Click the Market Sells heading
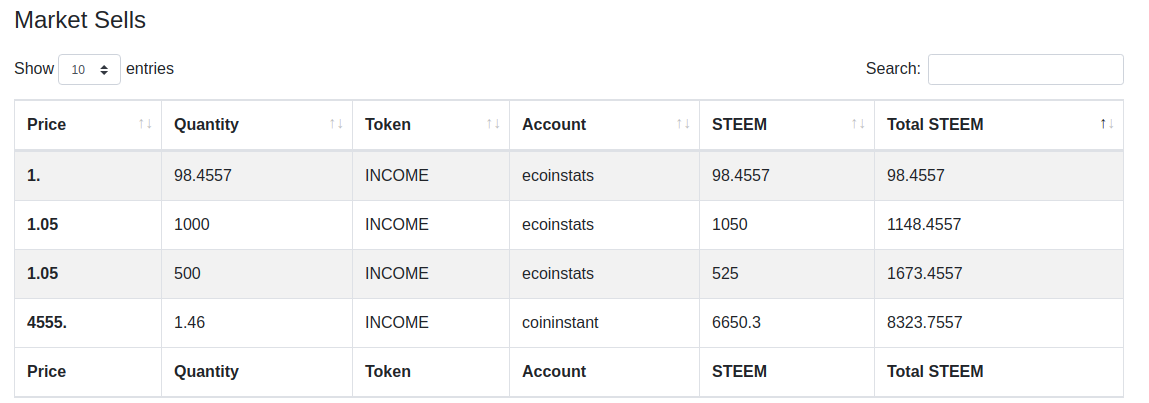 pyautogui.click(x=80, y=20)
